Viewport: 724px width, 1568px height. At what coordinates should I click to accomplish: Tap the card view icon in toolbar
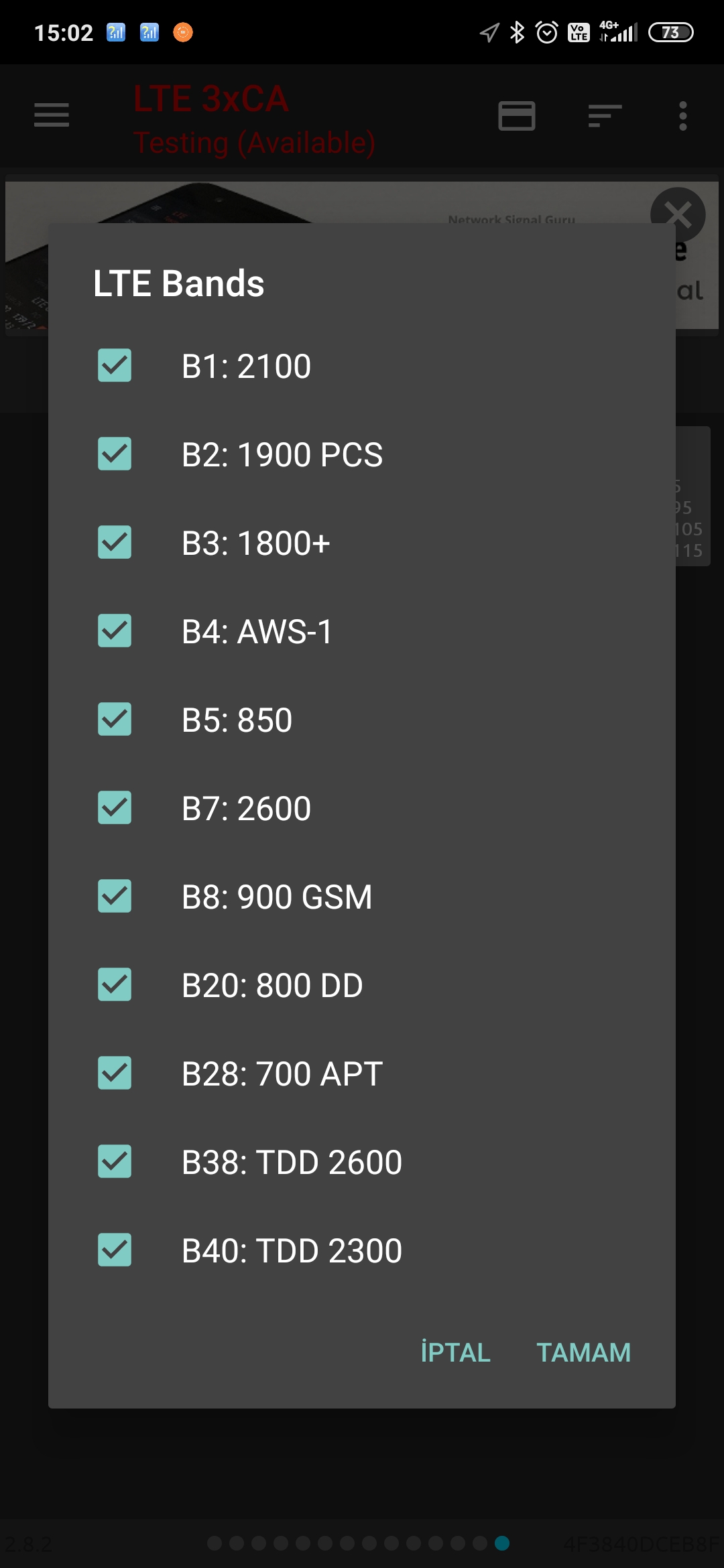[517, 115]
